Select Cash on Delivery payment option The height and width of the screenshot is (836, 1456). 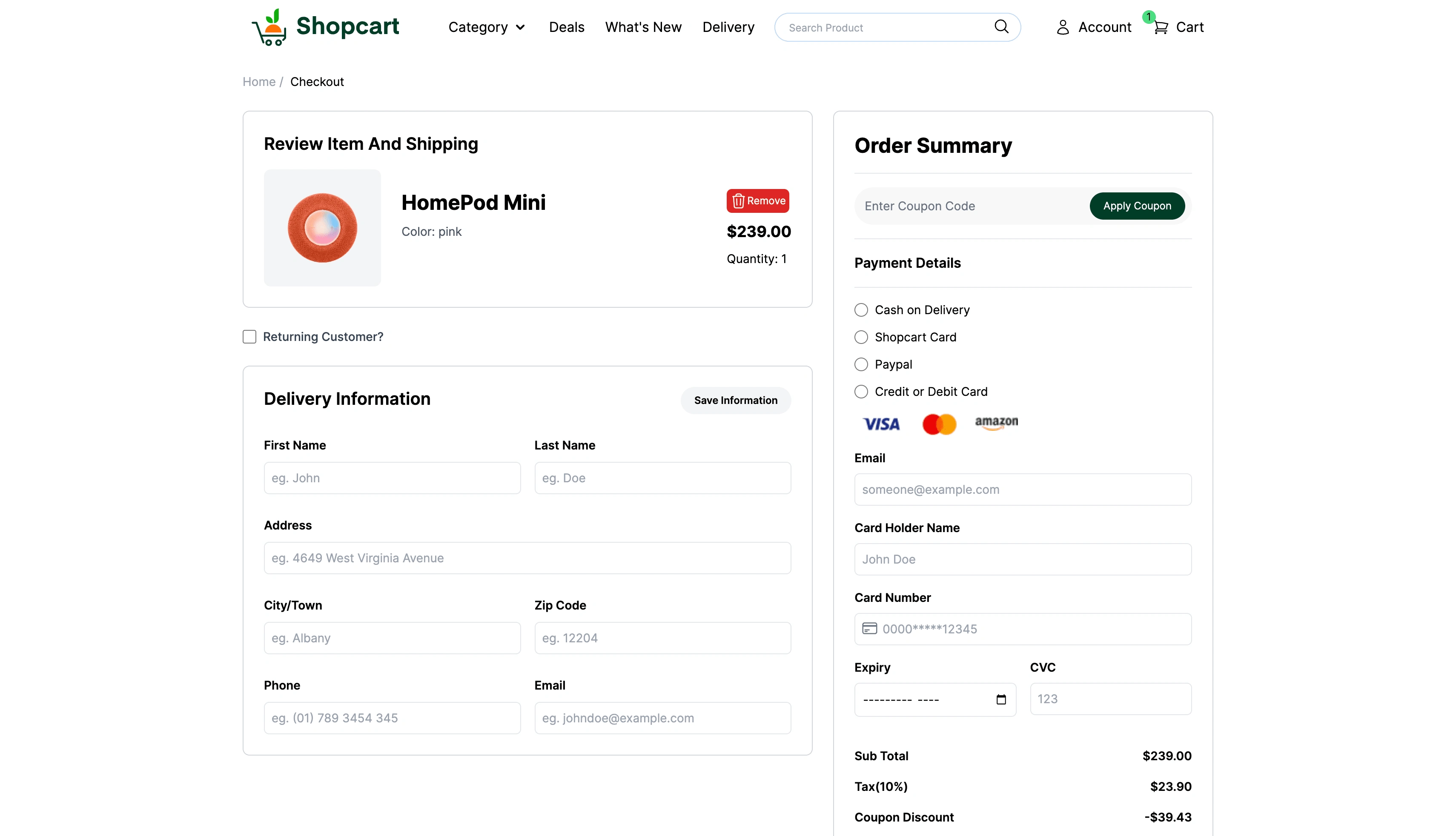pos(861,310)
